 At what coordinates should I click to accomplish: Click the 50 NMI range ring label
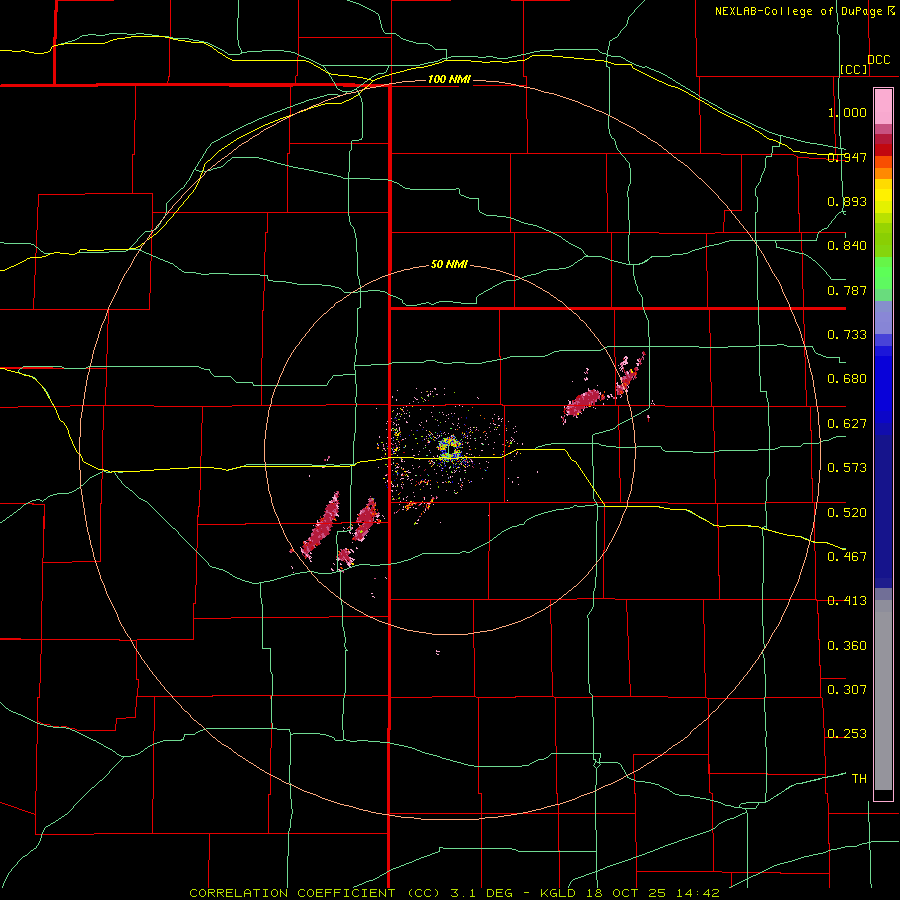pos(449,265)
